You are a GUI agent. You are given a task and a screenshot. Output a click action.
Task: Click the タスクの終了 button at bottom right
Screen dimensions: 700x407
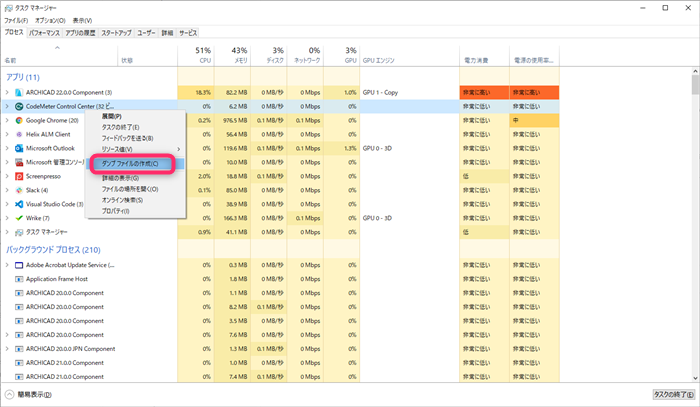(674, 395)
